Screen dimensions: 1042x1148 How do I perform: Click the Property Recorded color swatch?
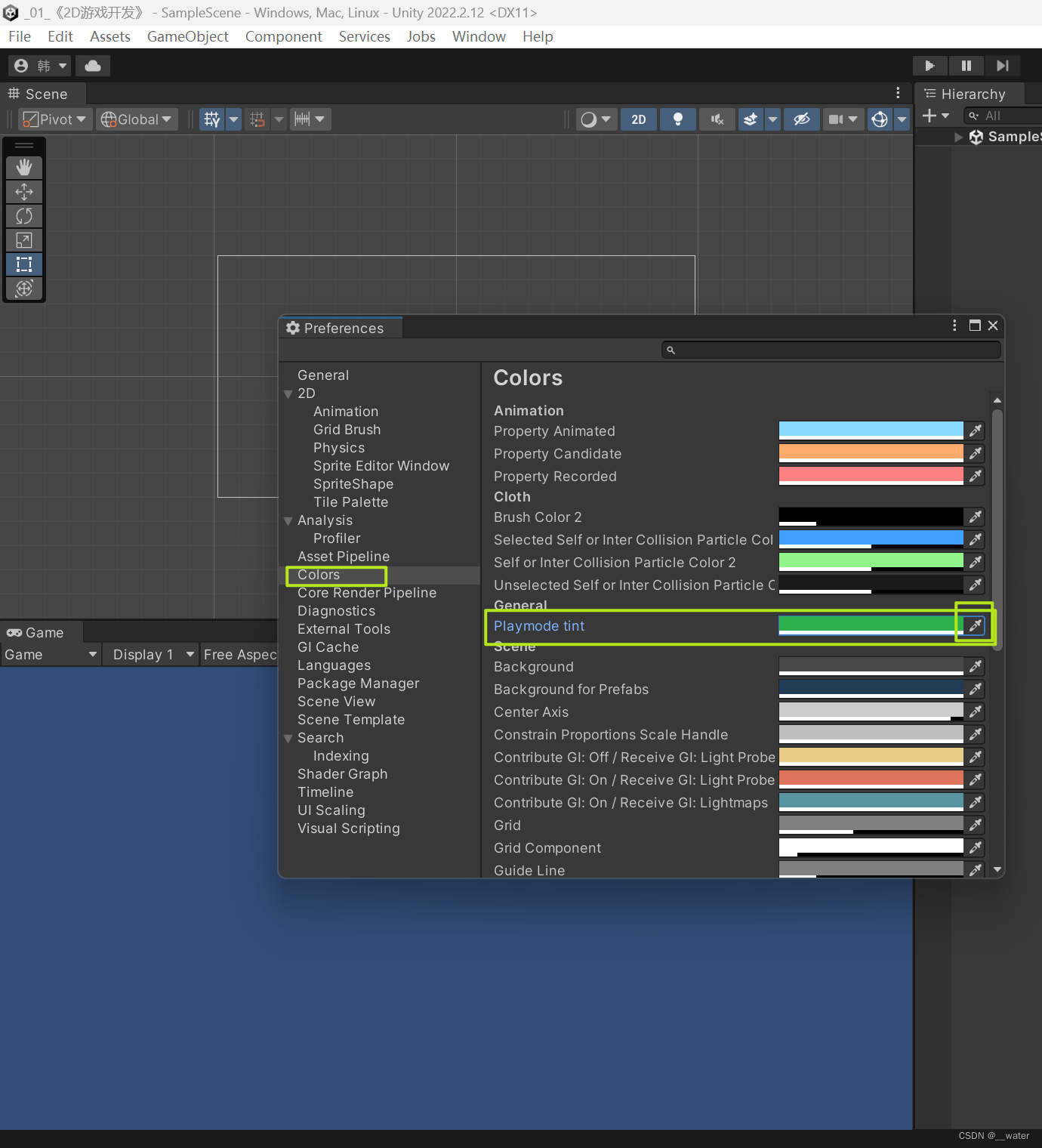coord(870,476)
